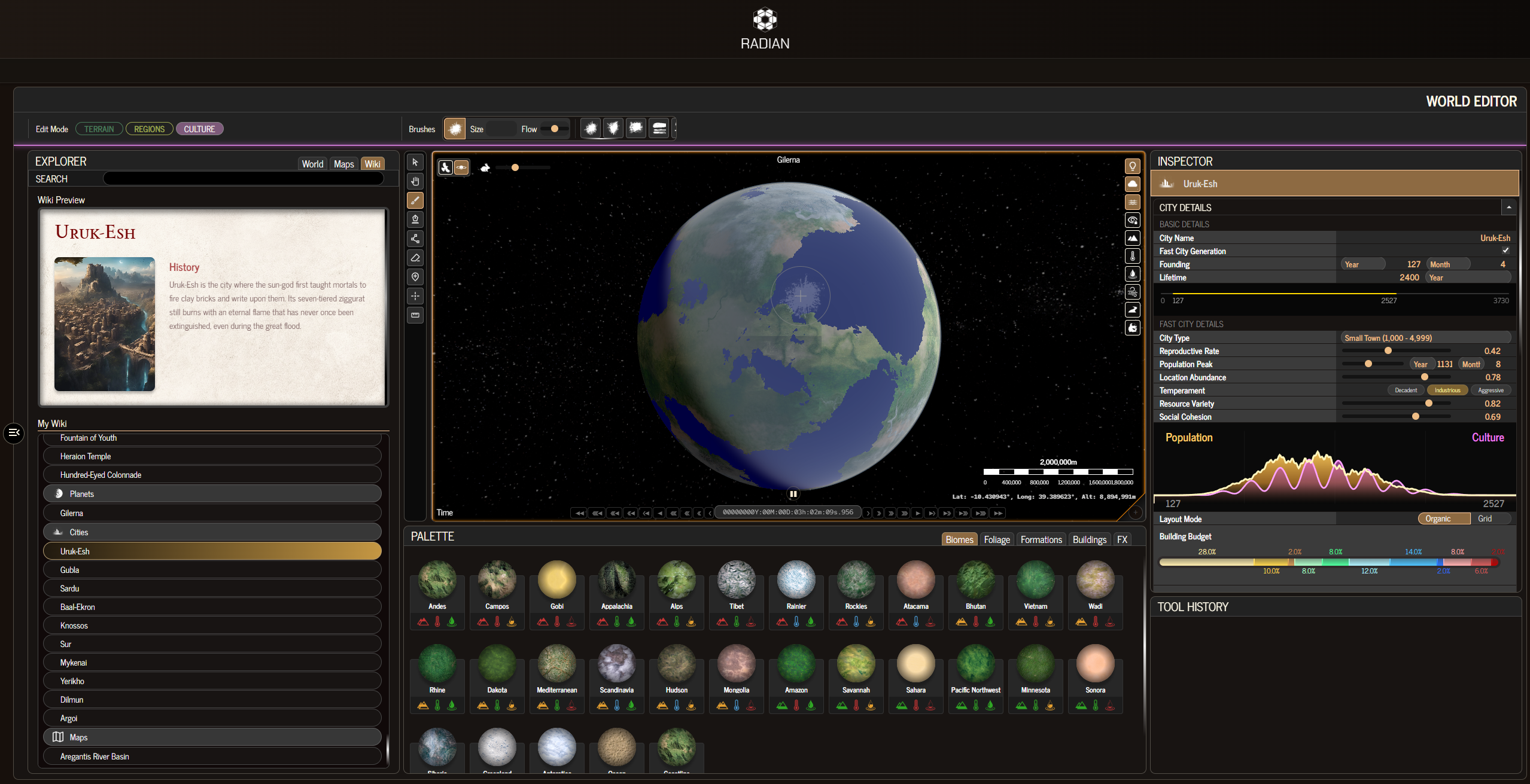Play time in reverse
The image size is (1530, 784).
pyautogui.click(x=659, y=513)
